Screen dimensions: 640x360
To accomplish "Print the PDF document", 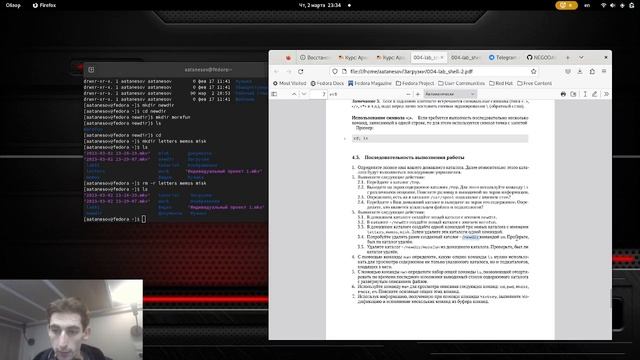I will 563,94.
